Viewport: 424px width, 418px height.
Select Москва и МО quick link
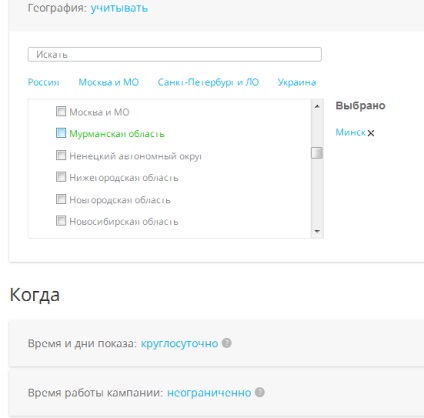point(109,82)
